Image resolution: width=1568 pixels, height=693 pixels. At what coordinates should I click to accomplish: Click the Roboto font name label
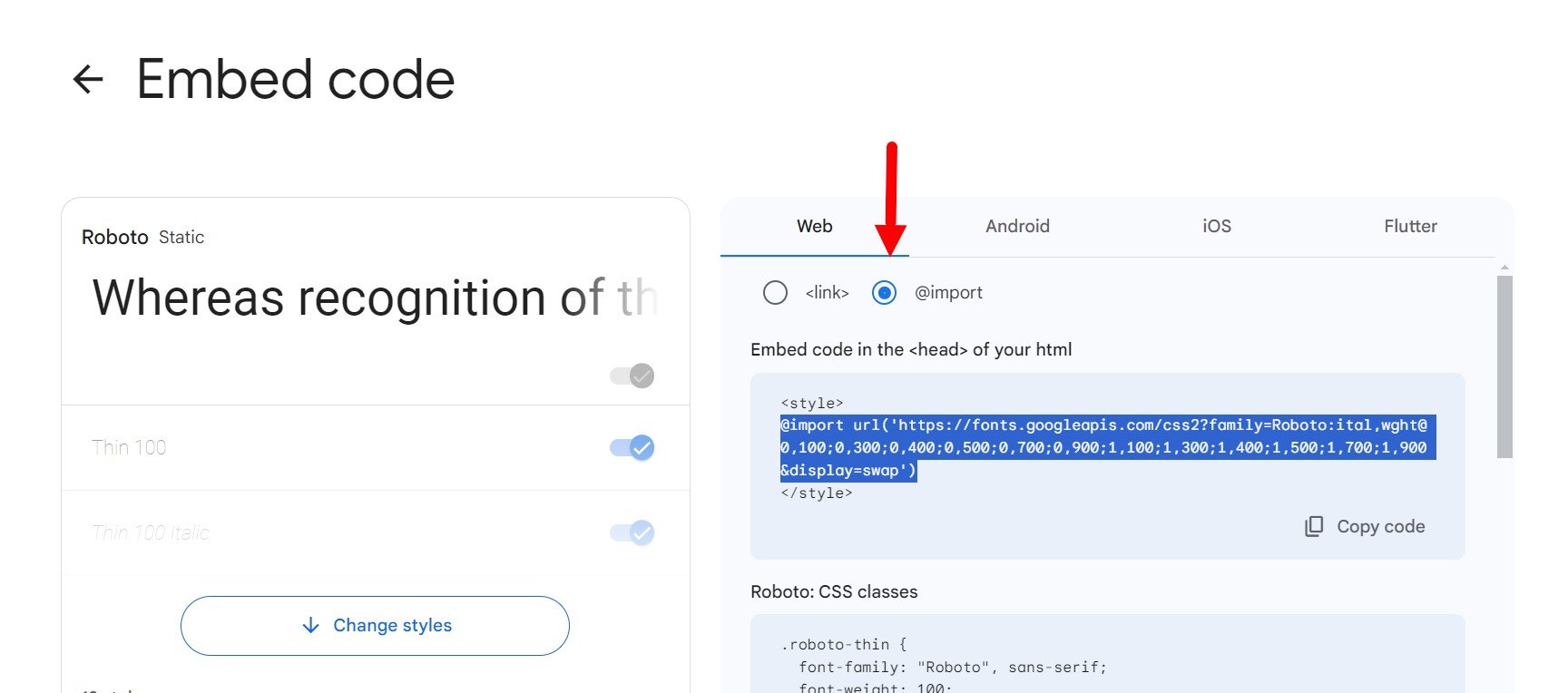(x=115, y=238)
